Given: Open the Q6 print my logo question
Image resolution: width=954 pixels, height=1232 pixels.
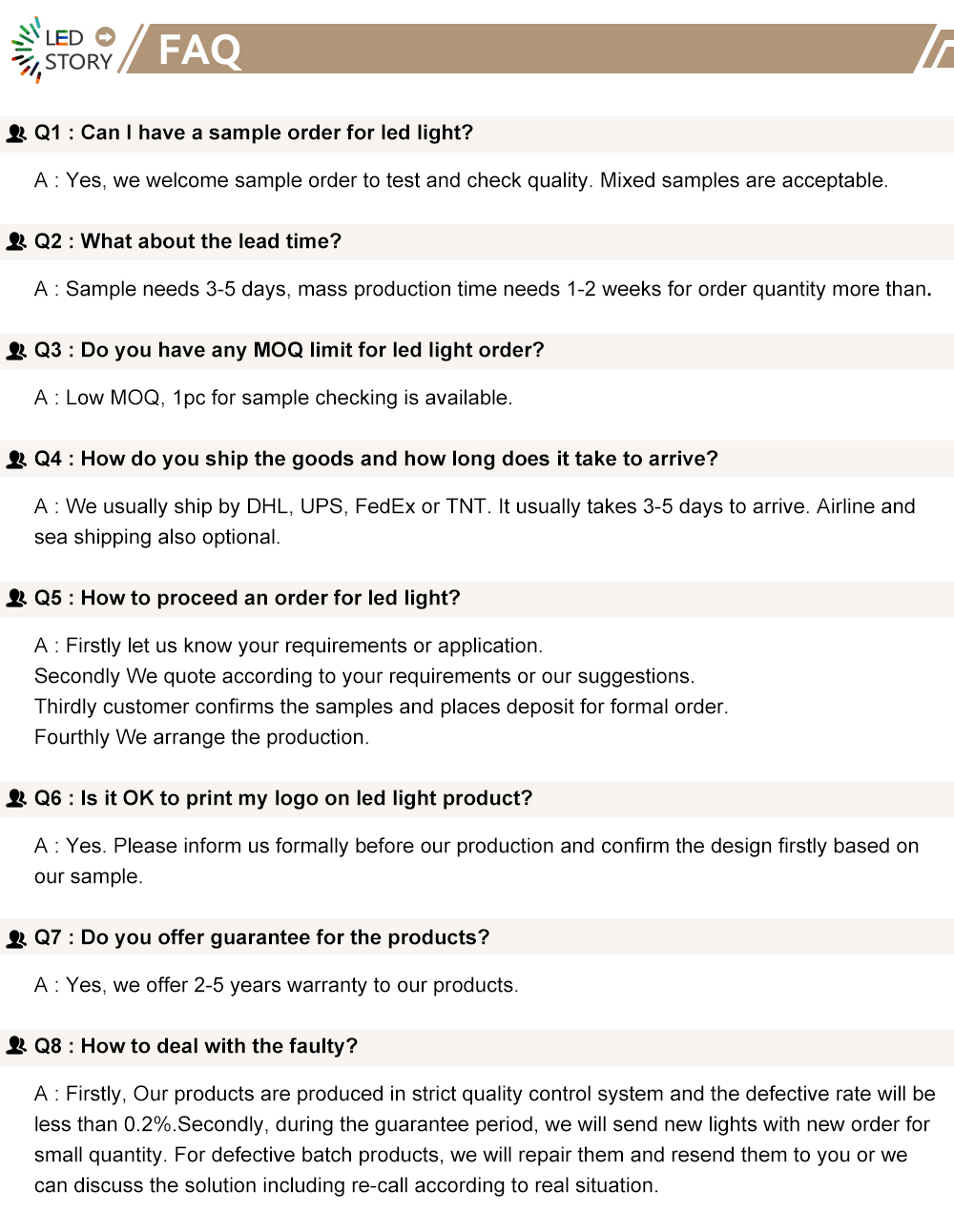Looking at the screenshot, I should pyautogui.click(x=477, y=799).
